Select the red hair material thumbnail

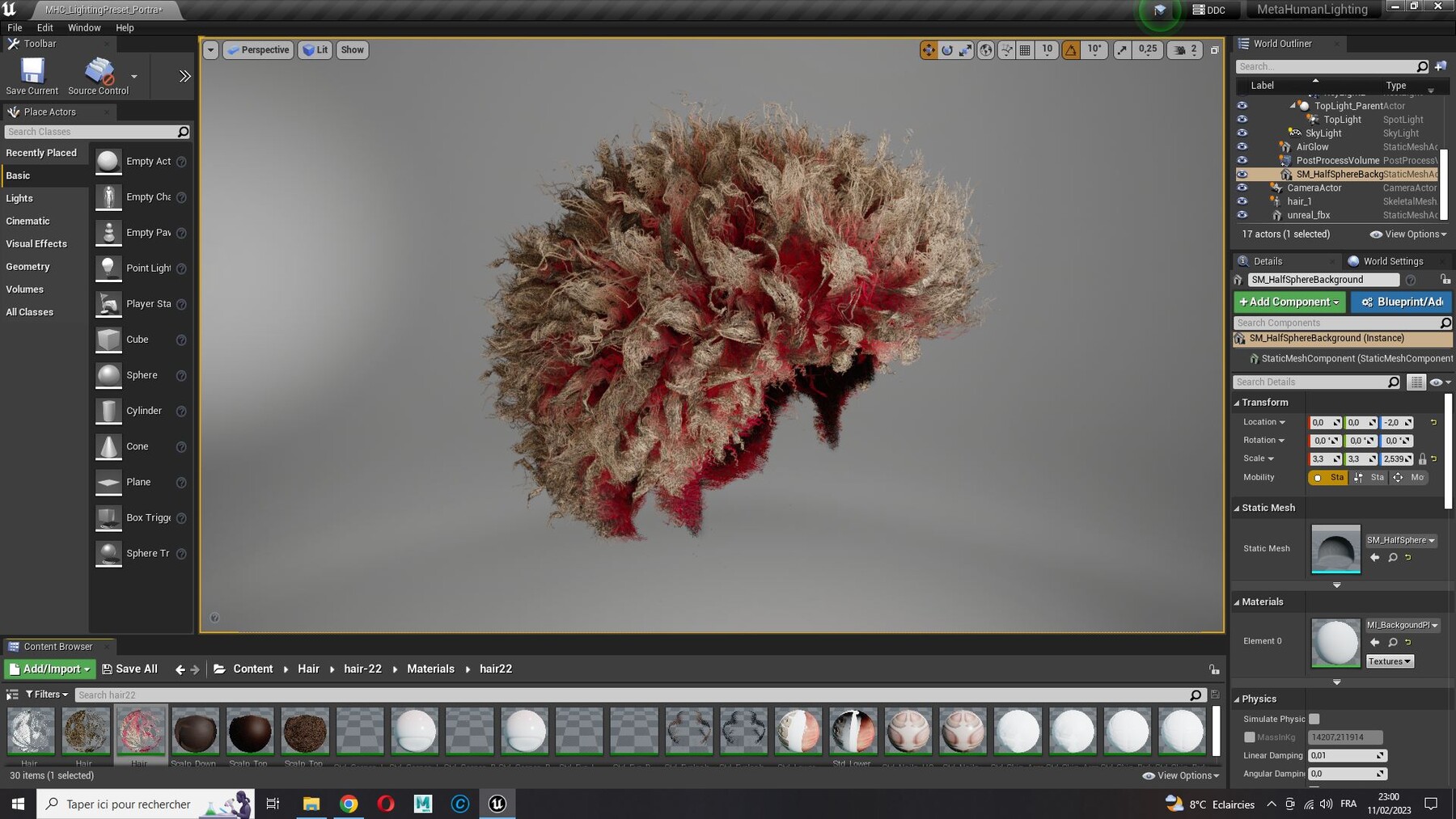(141, 730)
